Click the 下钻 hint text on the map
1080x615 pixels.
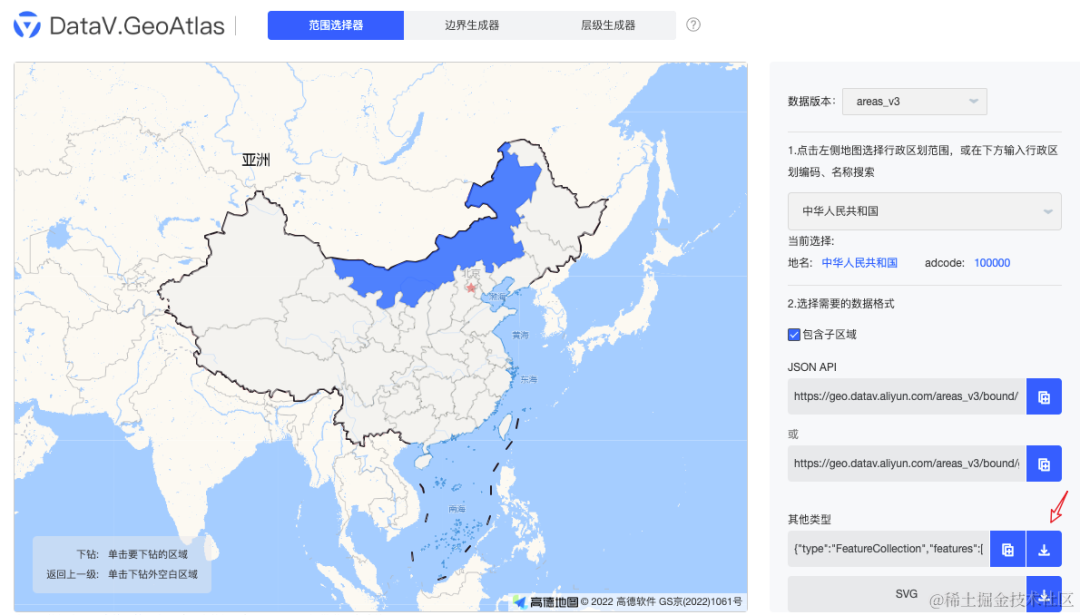pos(132,554)
